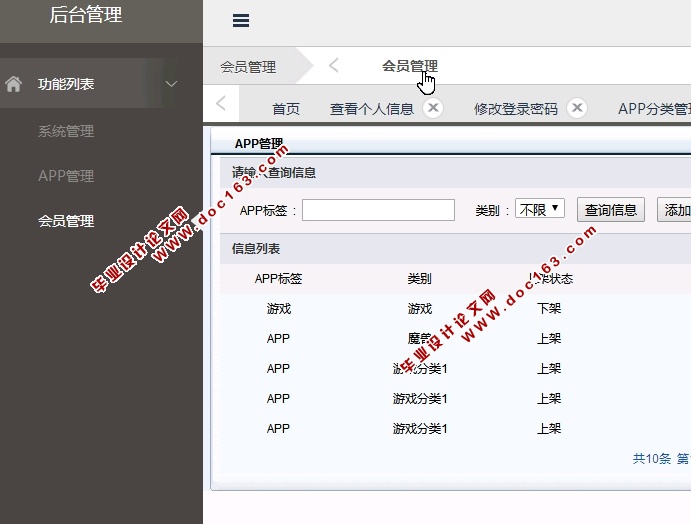Switch to the 首页 tab
Viewport: 691px width, 524px height.
(286, 108)
